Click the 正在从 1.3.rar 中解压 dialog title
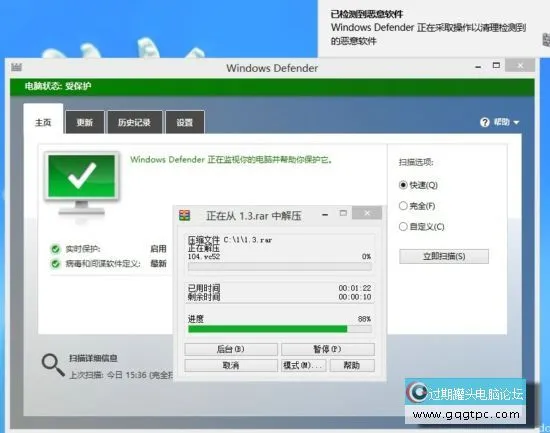This screenshot has width=550, height=433. click(x=253, y=216)
